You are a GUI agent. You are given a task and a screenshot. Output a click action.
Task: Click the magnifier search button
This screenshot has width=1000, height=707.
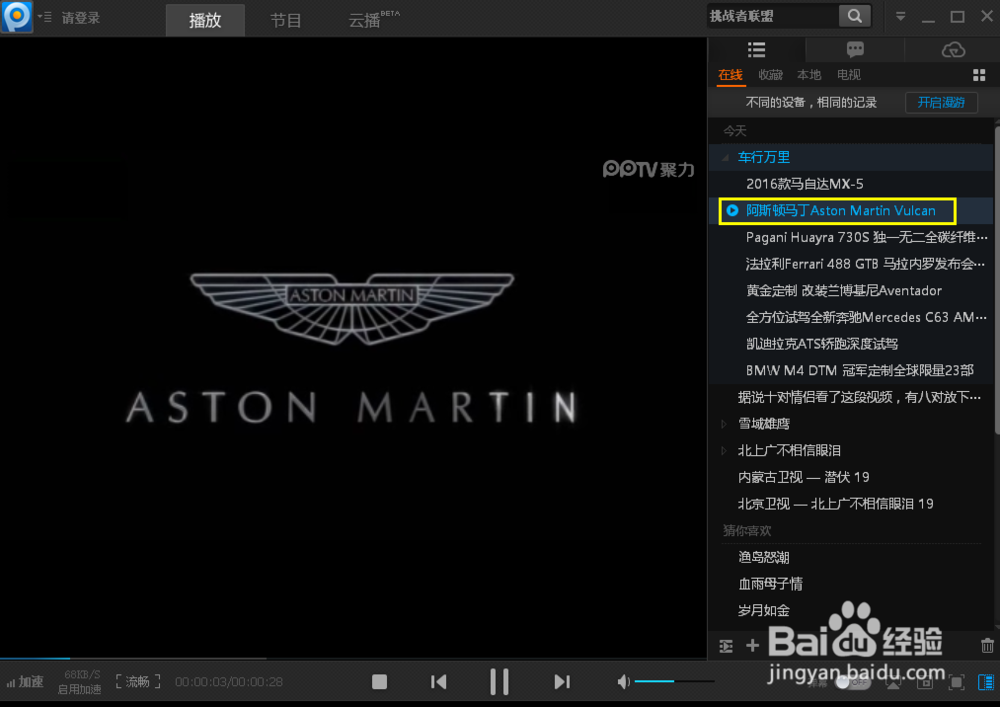coord(855,16)
